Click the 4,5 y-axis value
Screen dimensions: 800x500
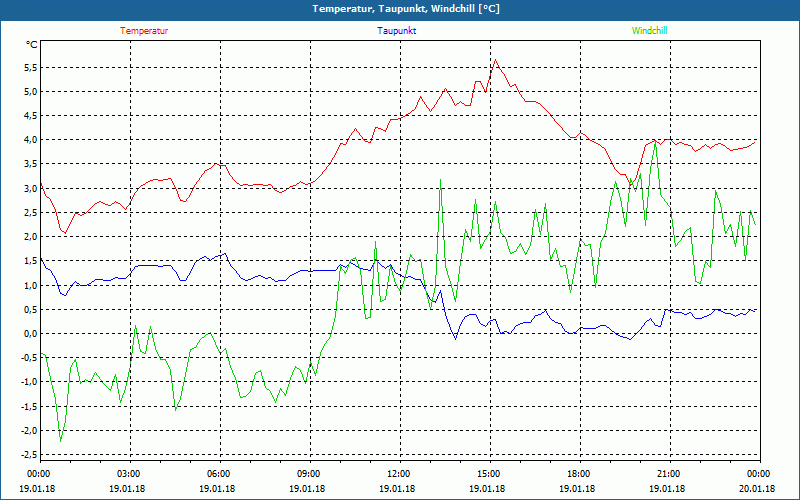pyautogui.click(x=31, y=116)
